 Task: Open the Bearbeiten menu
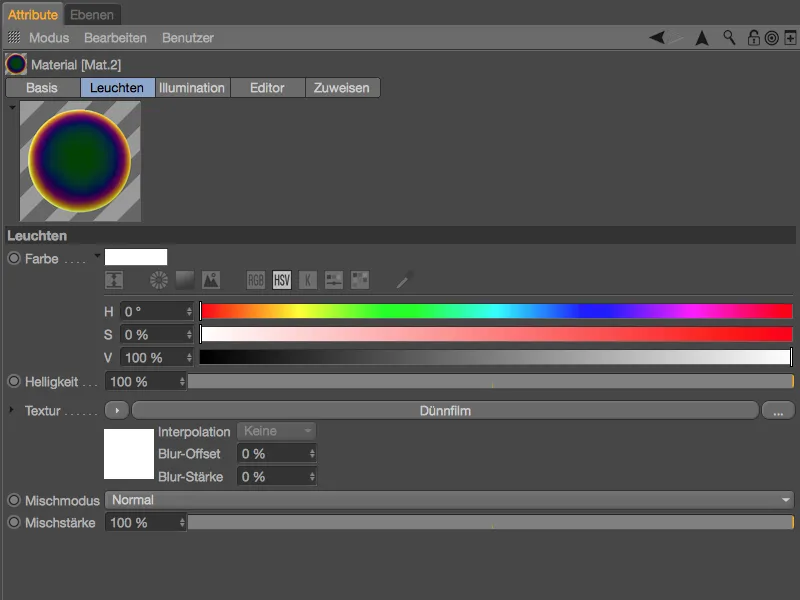(x=115, y=38)
